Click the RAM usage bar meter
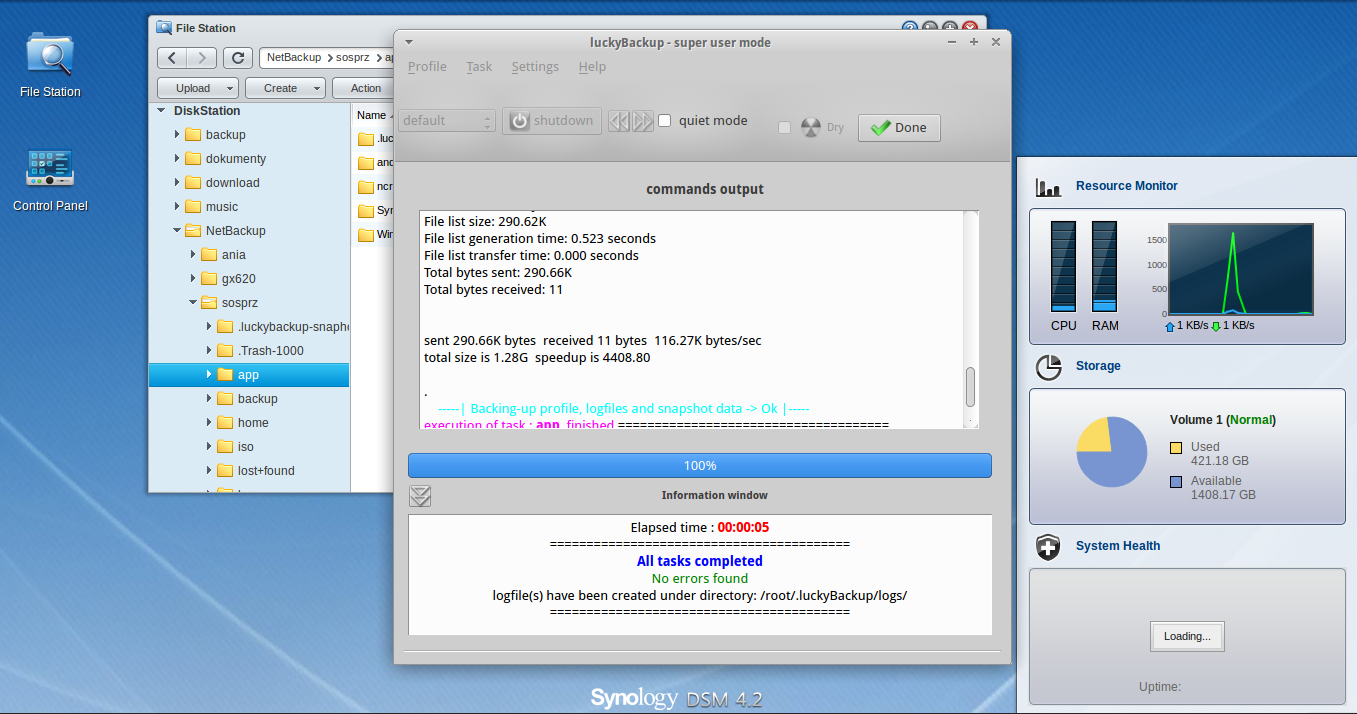The image size is (1357, 714). point(1104,267)
